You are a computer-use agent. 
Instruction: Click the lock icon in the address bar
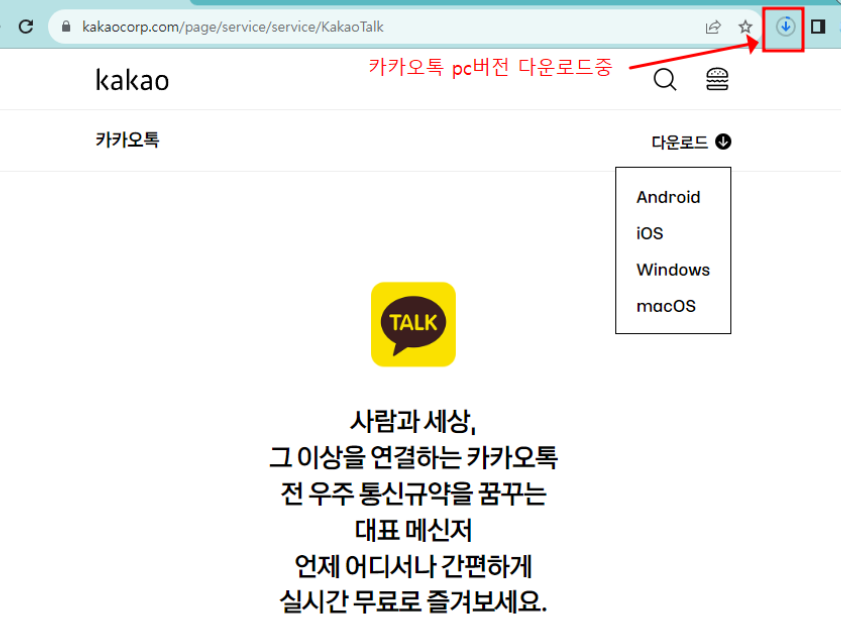pos(66,26)
